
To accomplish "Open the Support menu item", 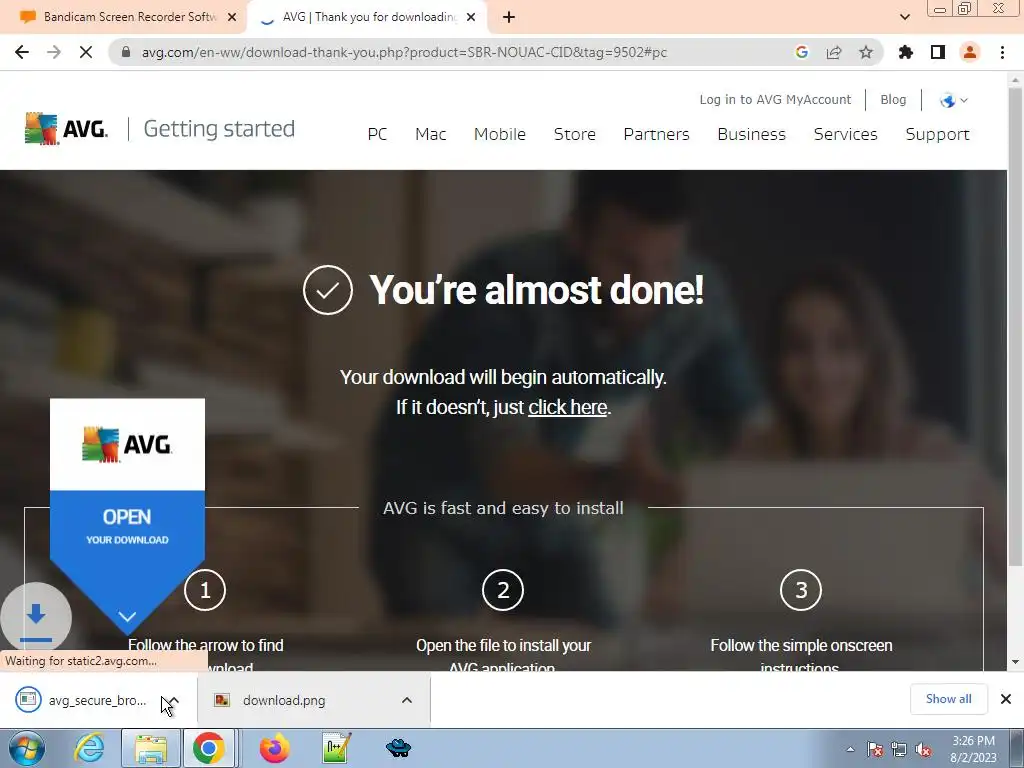I will (x=937, y=134).
